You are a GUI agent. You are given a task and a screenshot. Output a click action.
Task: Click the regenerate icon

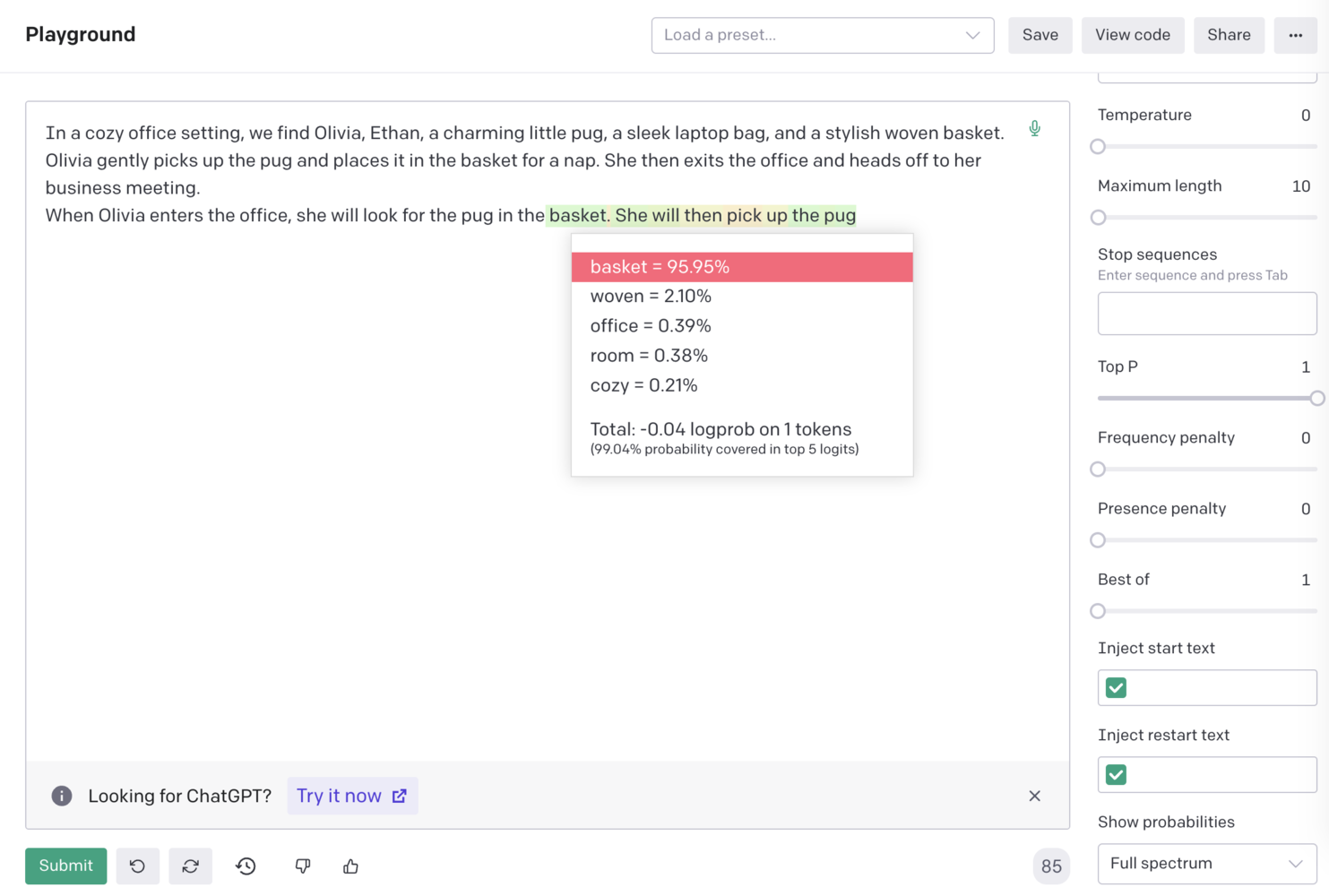(190, 866)
